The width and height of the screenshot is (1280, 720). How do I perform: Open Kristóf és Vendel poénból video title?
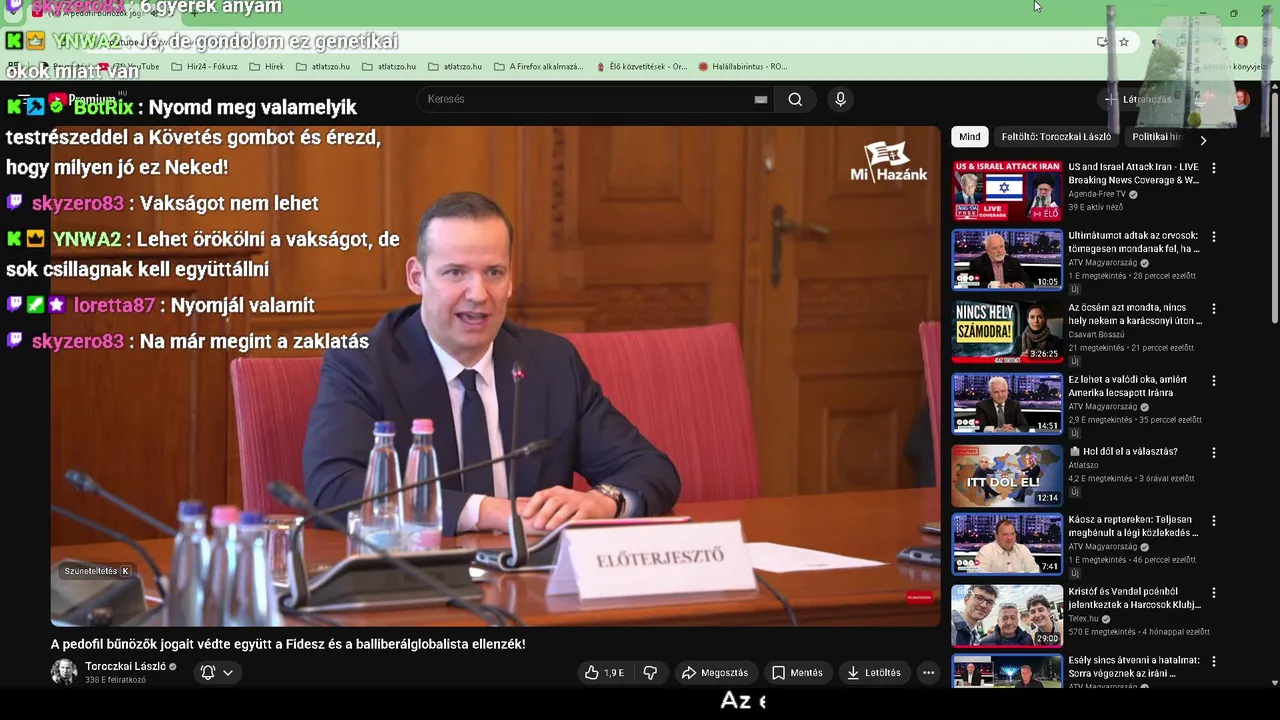pyautogui.click(x=1134, y=598)
